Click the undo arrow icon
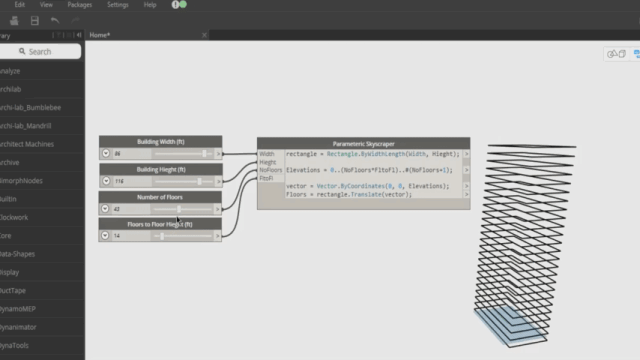This screenshot has height=360, width=640. click(55, 20)
